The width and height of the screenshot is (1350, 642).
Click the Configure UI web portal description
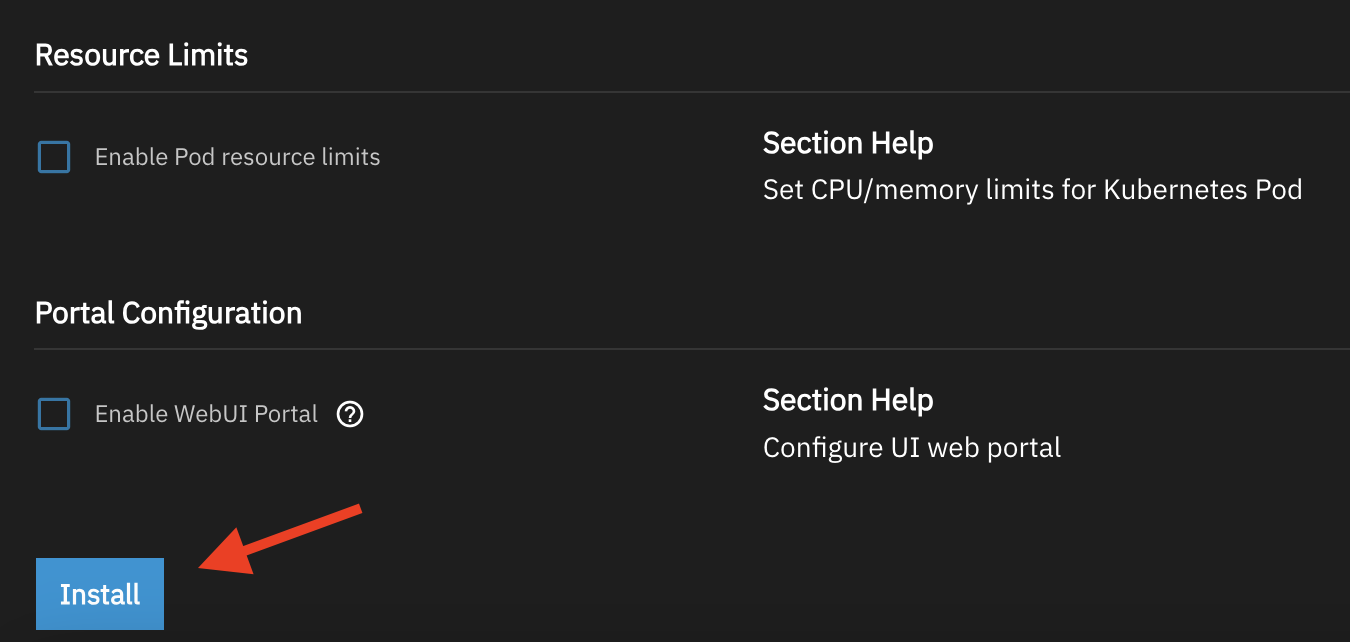911,447
